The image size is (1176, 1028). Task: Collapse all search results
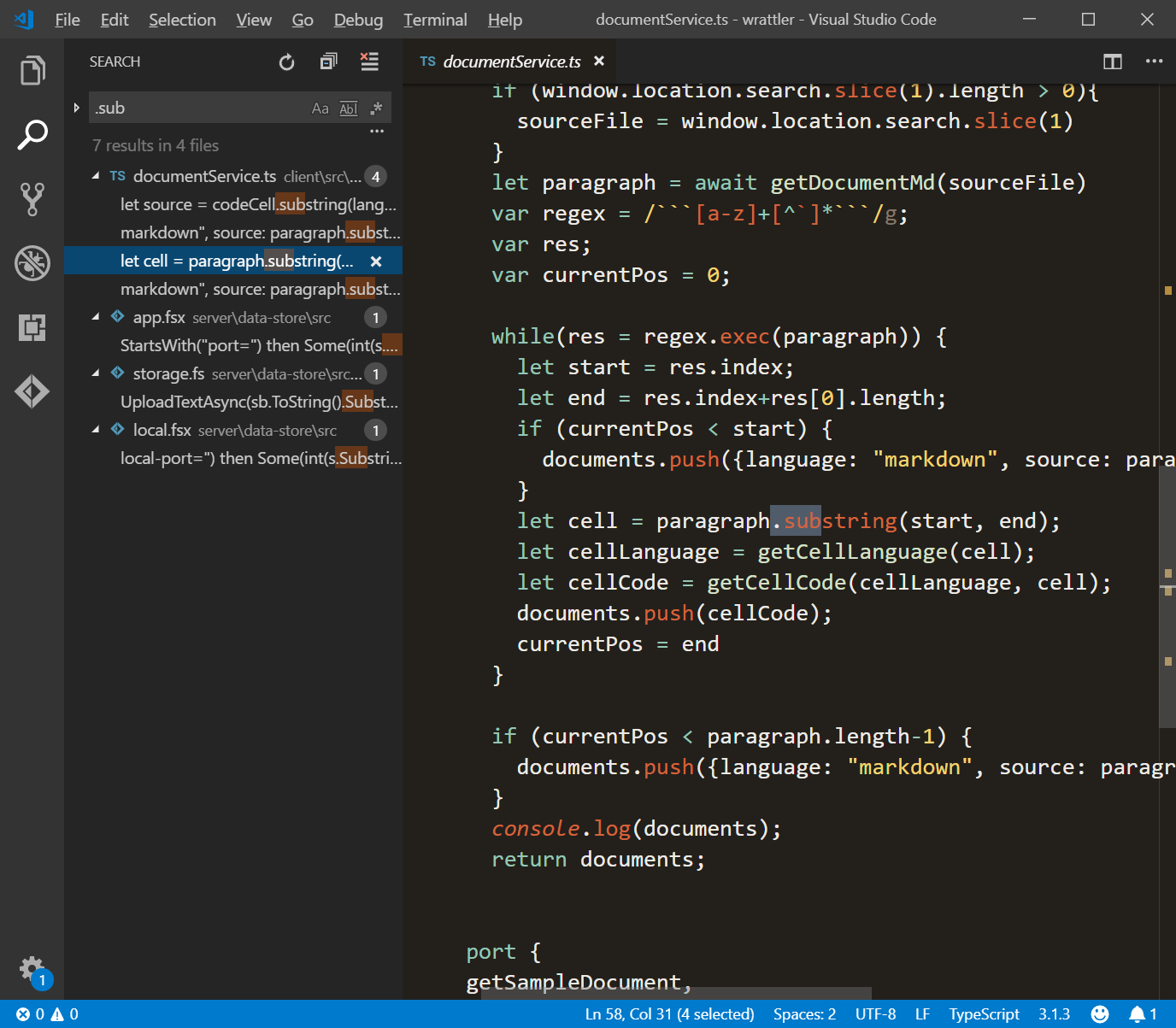[328, 62]
